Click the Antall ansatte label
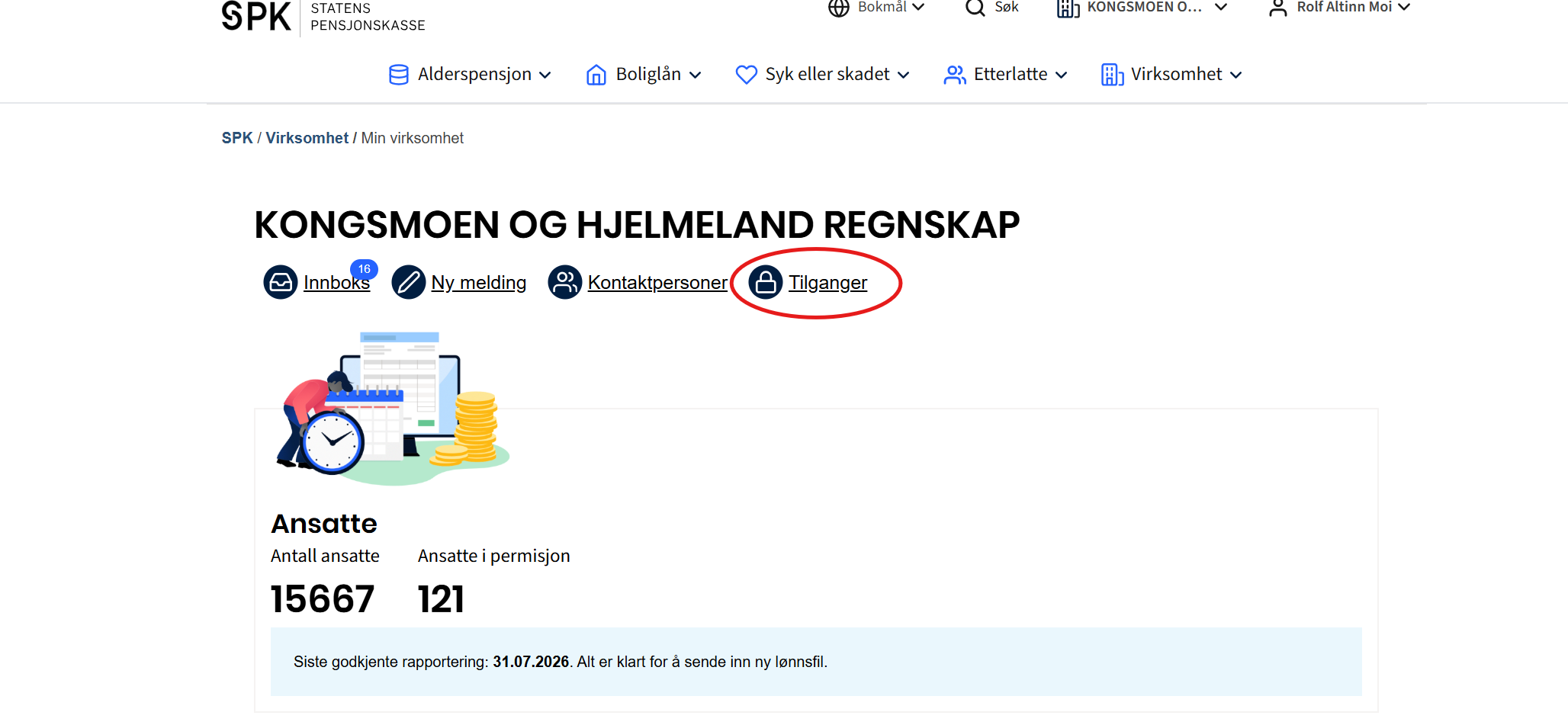Viewport: 1568px width, 725px height. coord(325,556)
